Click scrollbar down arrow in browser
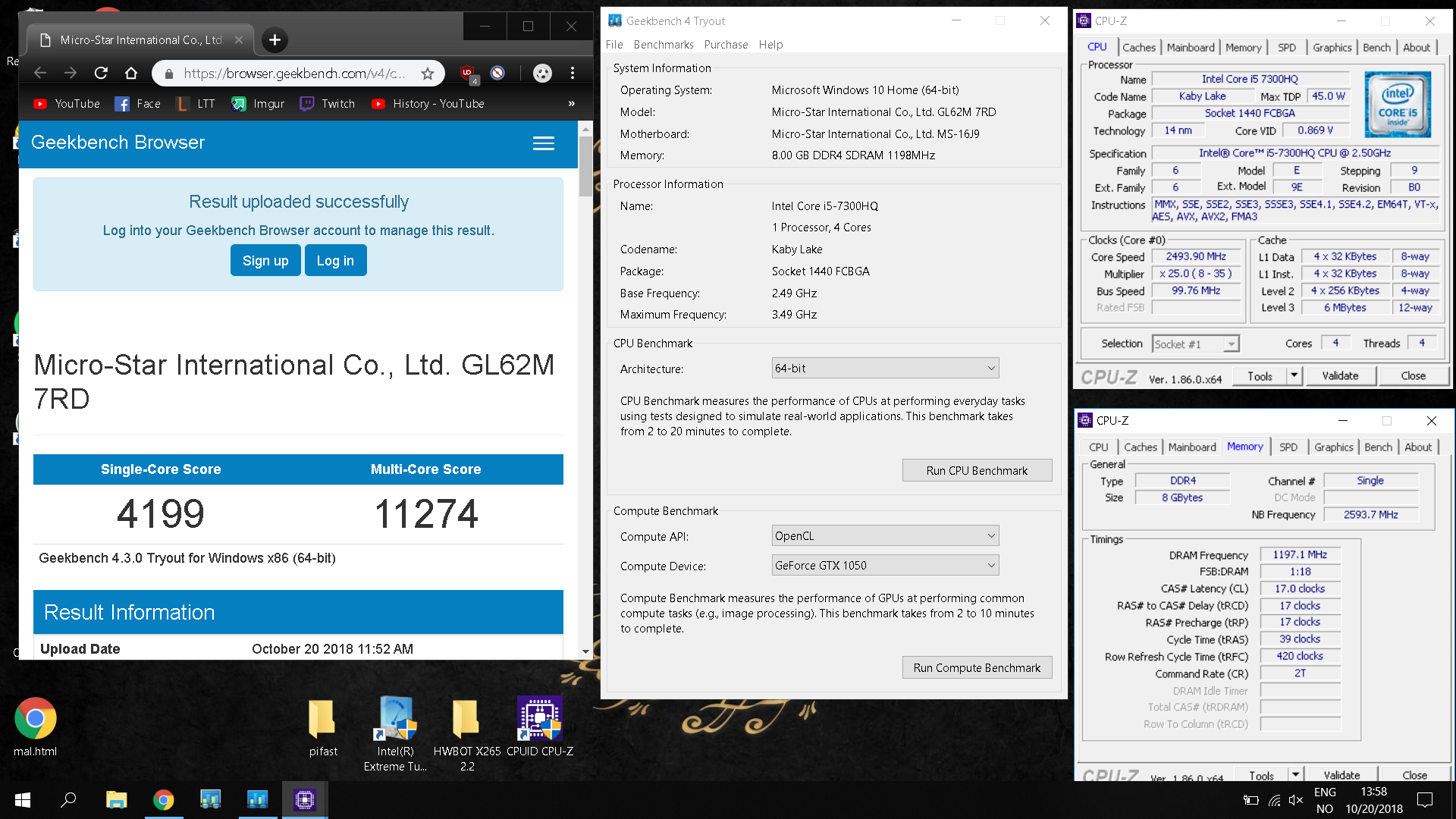1456x819 pixels. point(585,652)
